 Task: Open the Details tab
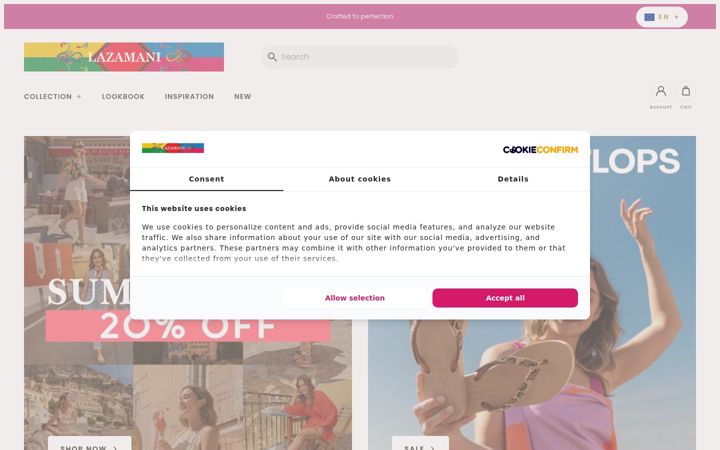(x=513, y=179)
